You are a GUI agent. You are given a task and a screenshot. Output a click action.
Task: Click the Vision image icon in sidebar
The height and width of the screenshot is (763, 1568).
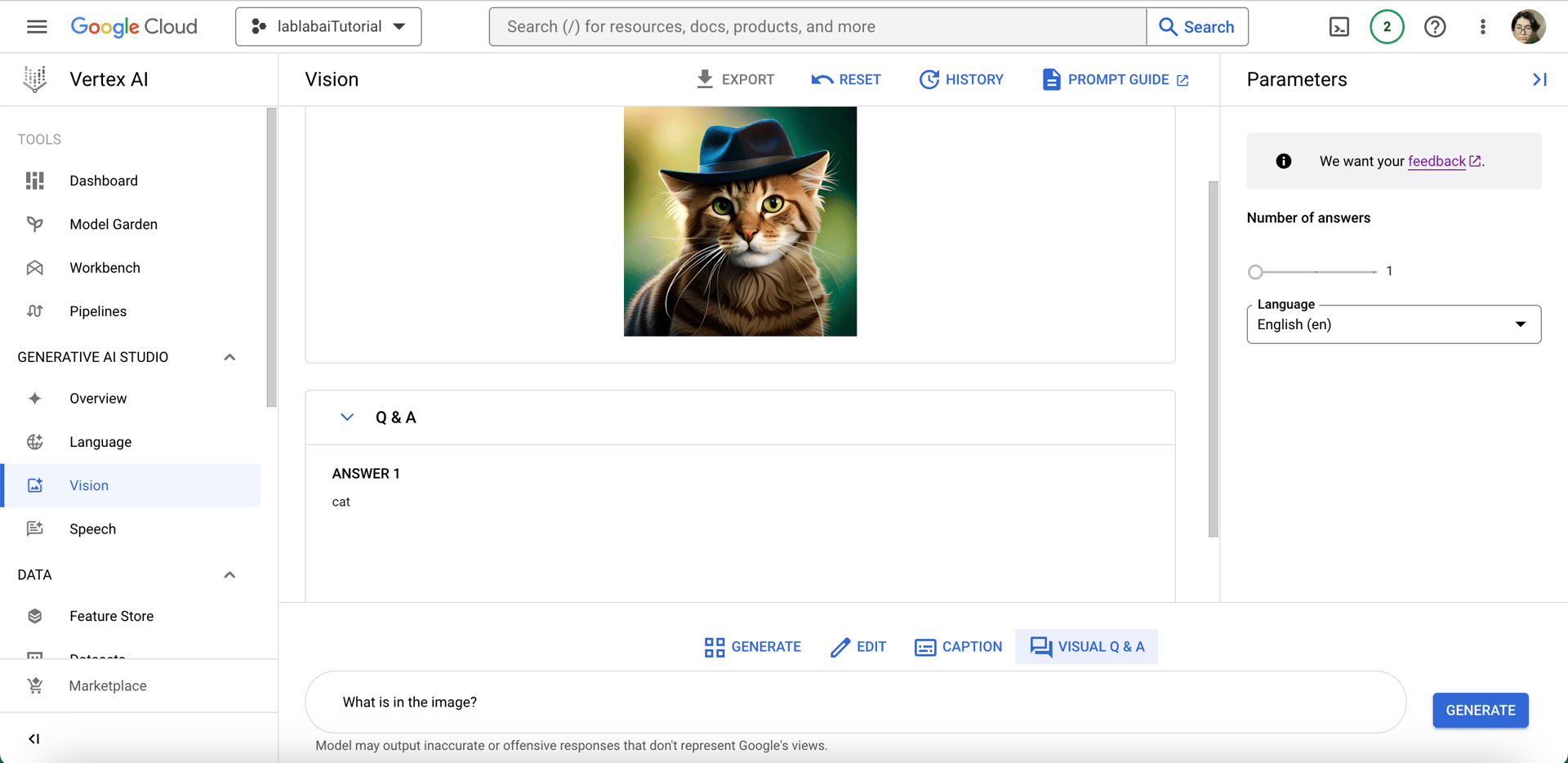click(34, 485)
